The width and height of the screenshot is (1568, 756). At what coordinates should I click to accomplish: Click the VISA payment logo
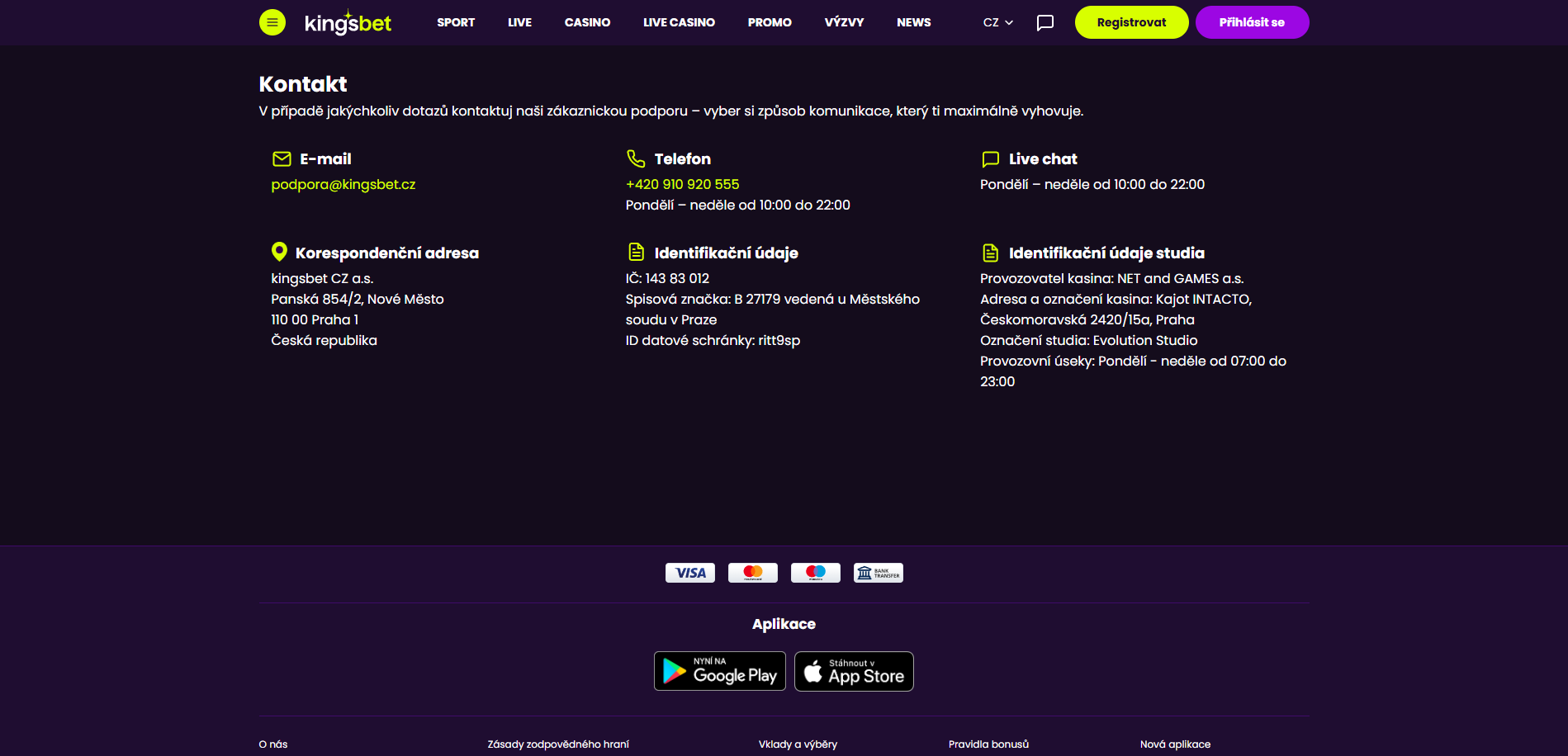pyautogui.click(x=690, y=573)
